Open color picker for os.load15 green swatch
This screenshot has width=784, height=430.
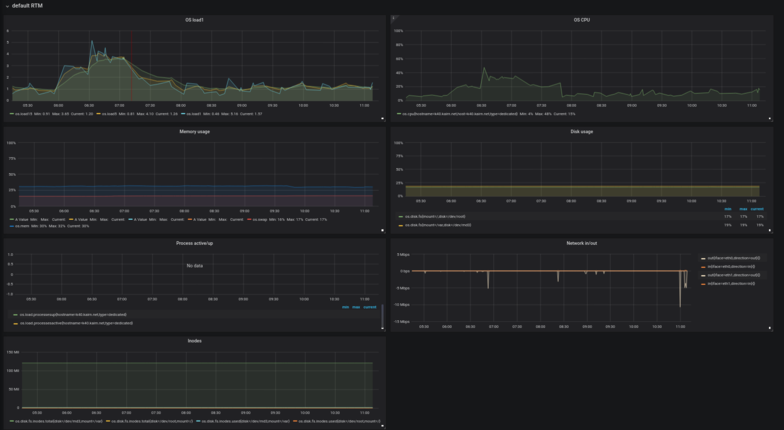pos(12,114)
